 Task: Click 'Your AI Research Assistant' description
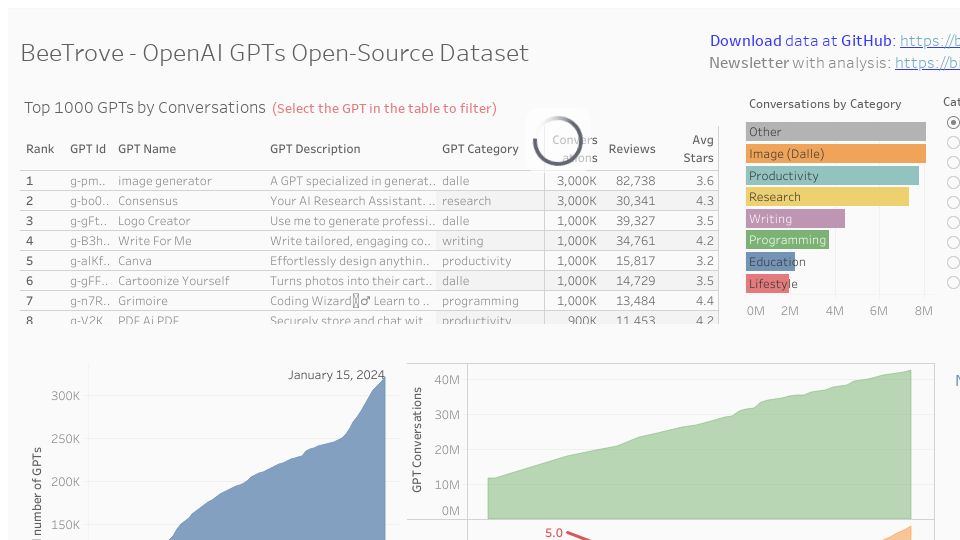352,201
